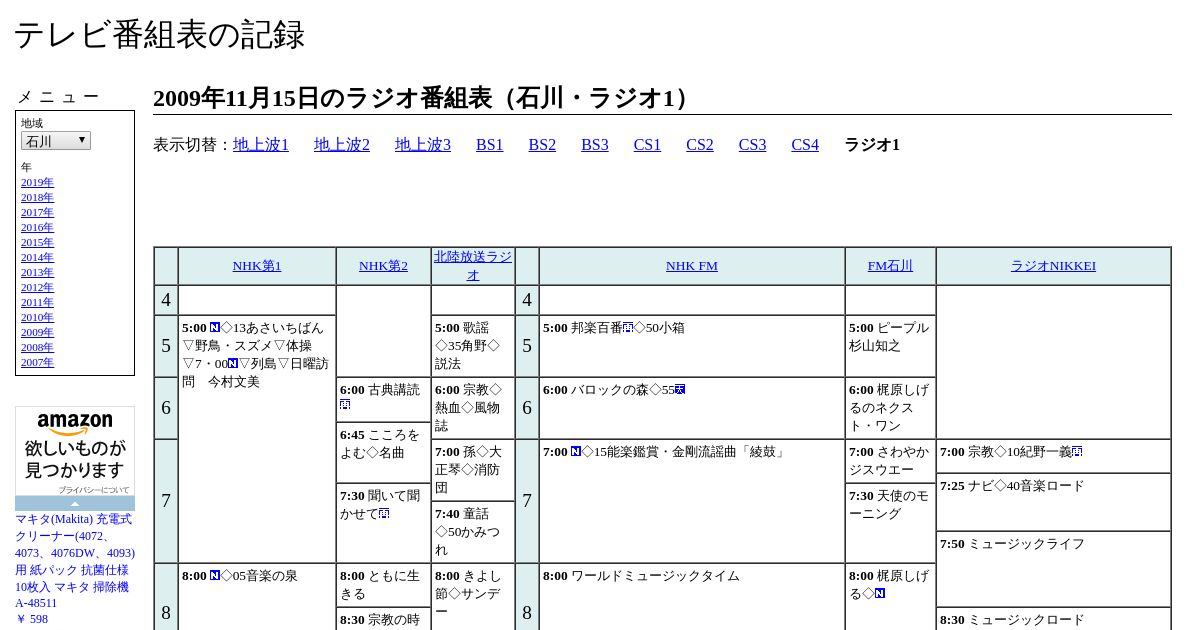Select the 5:00 ピープル 杉山知之 program cell

pyautogui.click(x=890, y=346)
